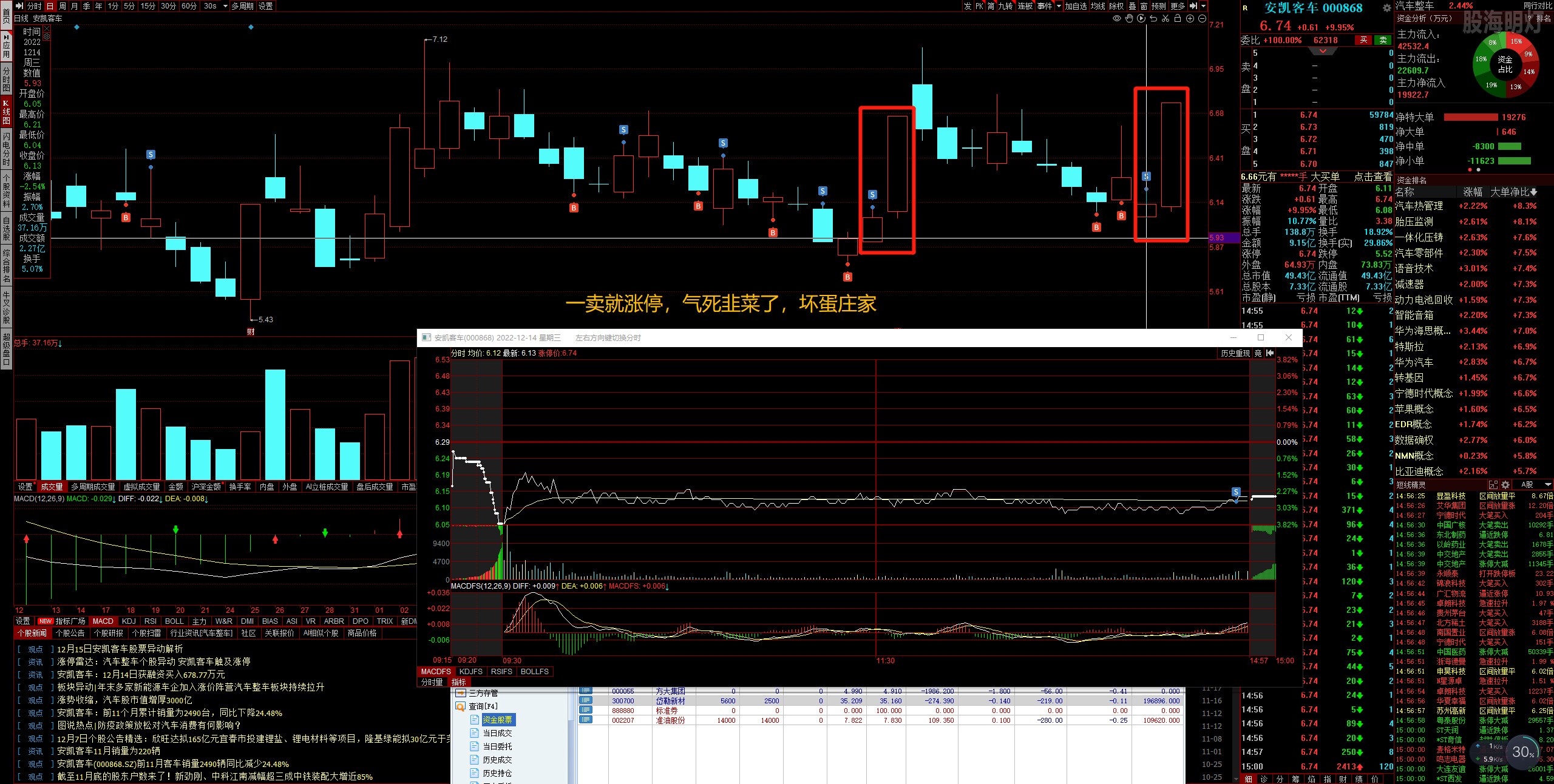Open the 超级盘口 left sidebar tab
Image resolution: width=1554 pixels, height=784 pixels.
tap(6, 350)
